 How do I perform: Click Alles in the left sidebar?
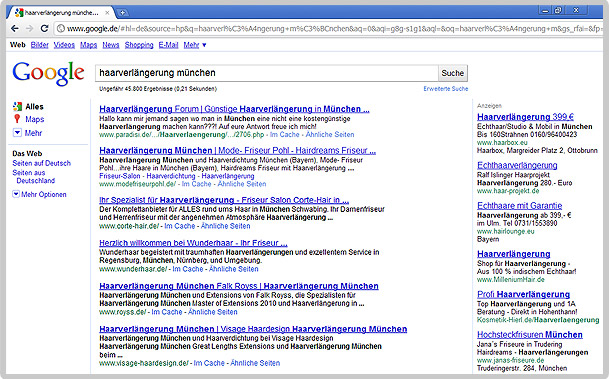coord(34,107)
